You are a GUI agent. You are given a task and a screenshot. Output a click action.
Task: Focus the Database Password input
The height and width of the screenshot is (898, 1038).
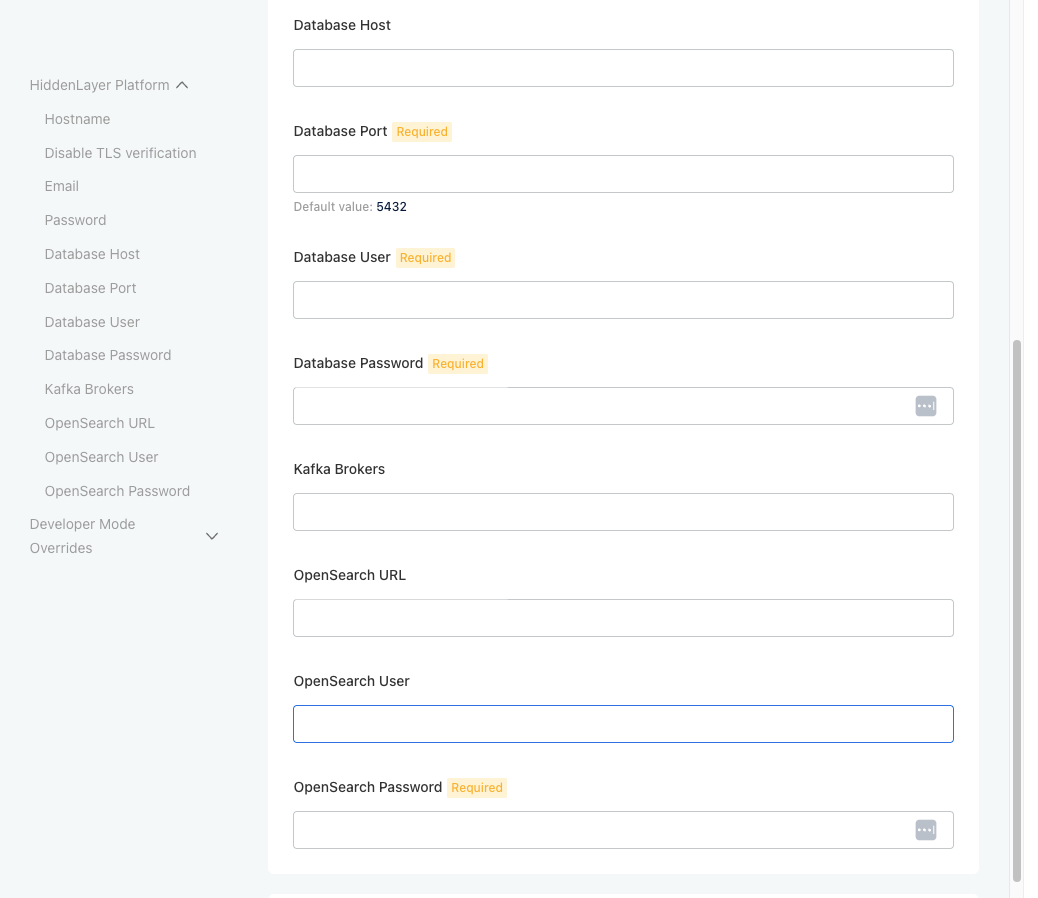(x=600, y=406)
